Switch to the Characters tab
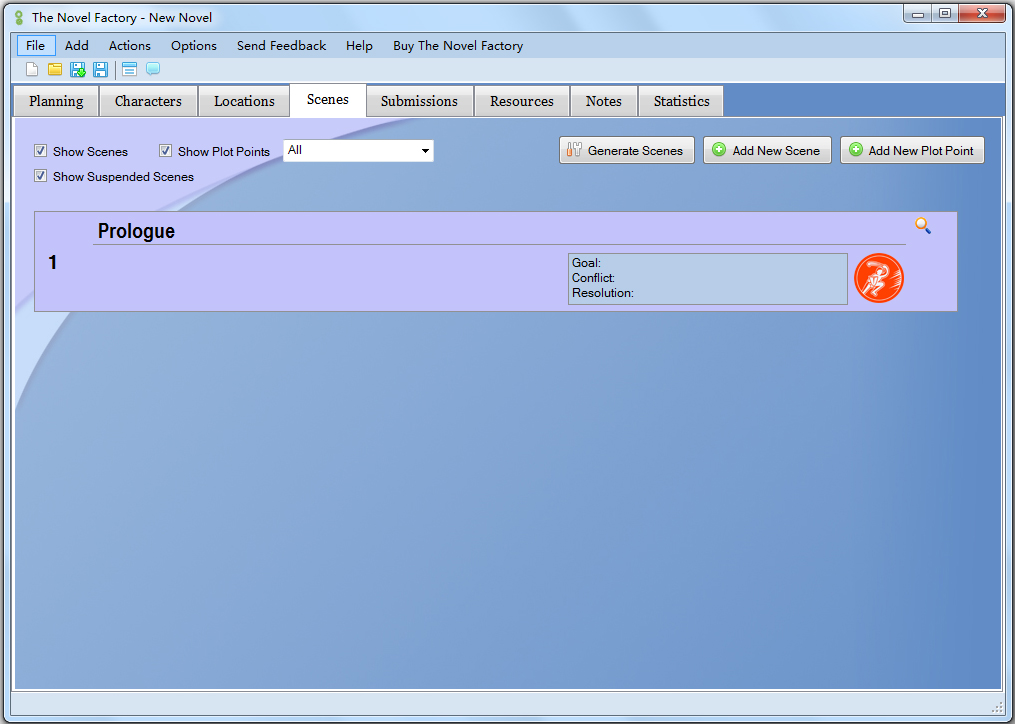This screenshot has width=1015, height=724. (x=148, y=101)
